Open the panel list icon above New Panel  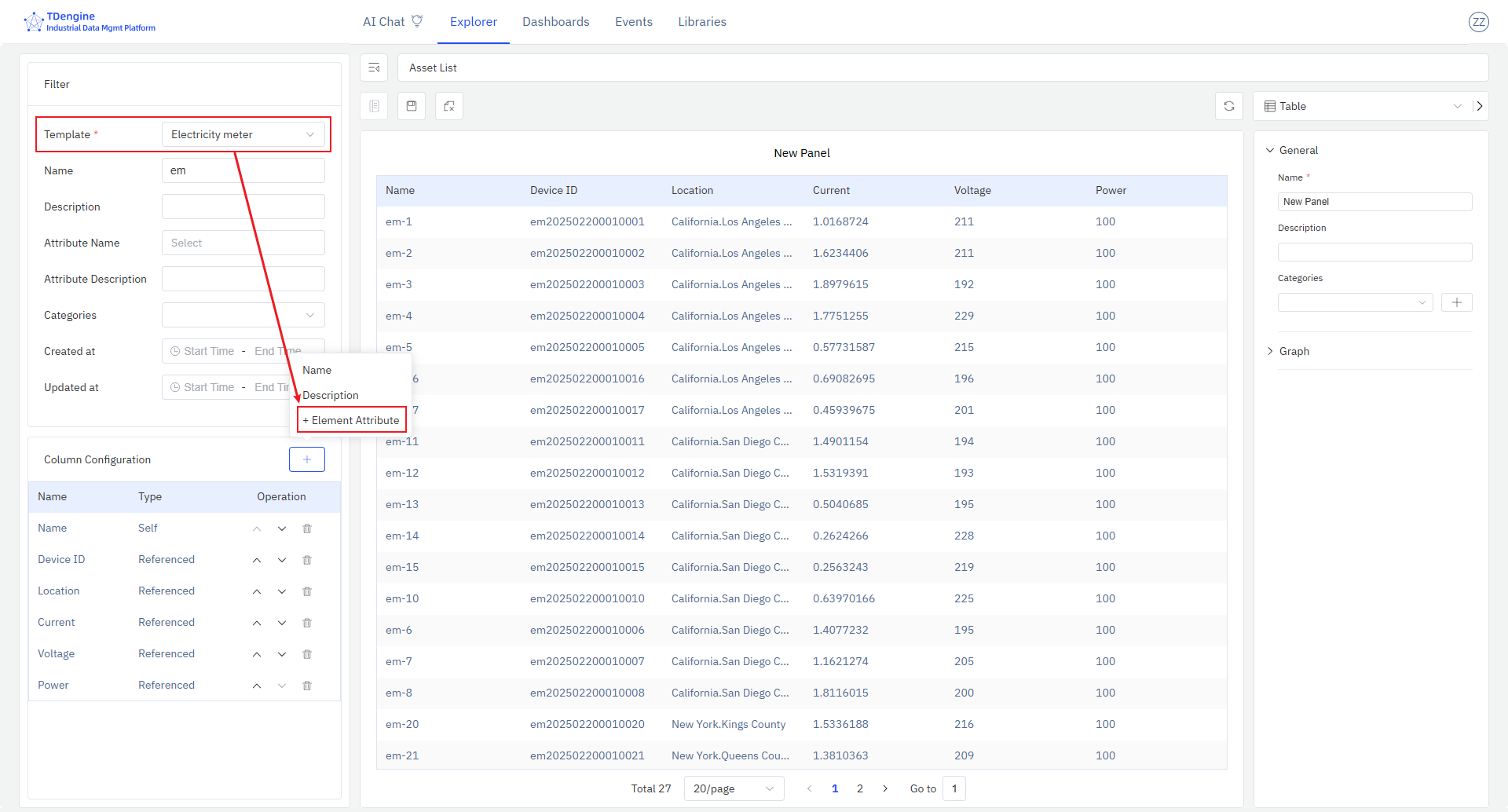[x=374, y=105]
